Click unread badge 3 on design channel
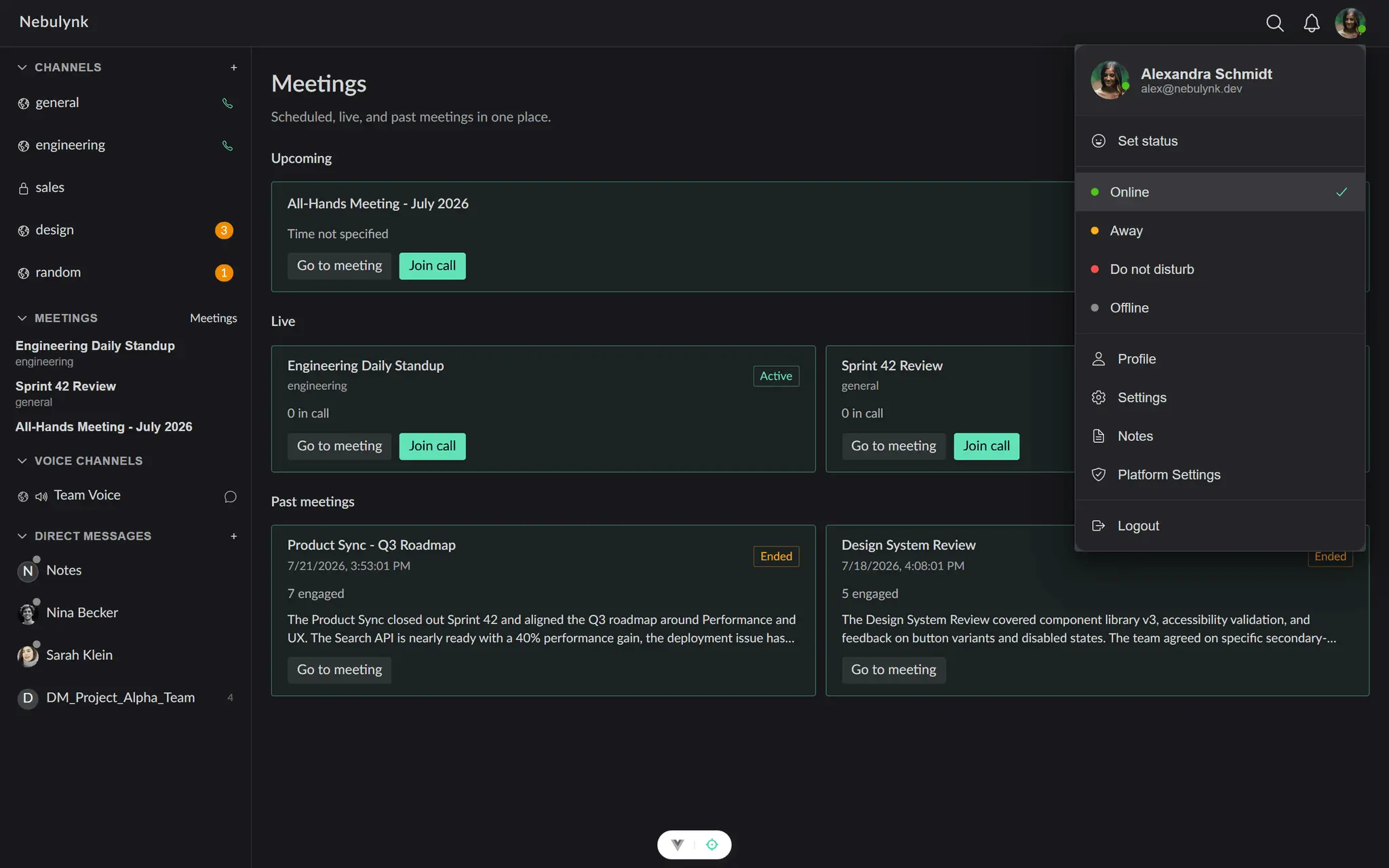Viewport: 1389px width, 868px height. 224,231
